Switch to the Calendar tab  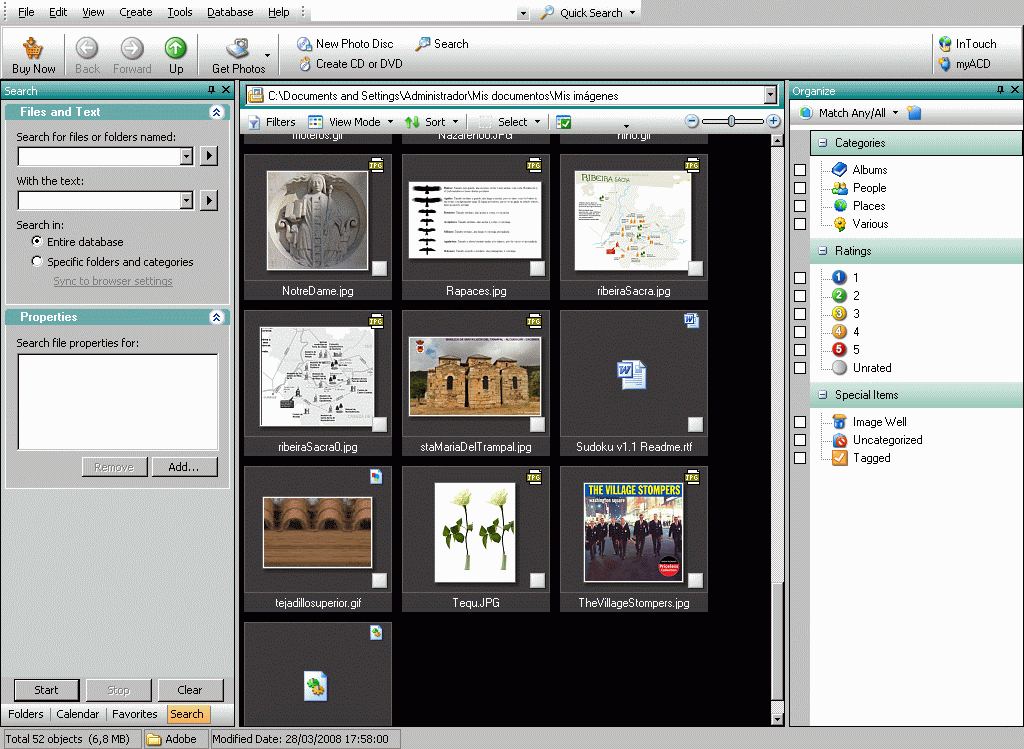[77, 714]
